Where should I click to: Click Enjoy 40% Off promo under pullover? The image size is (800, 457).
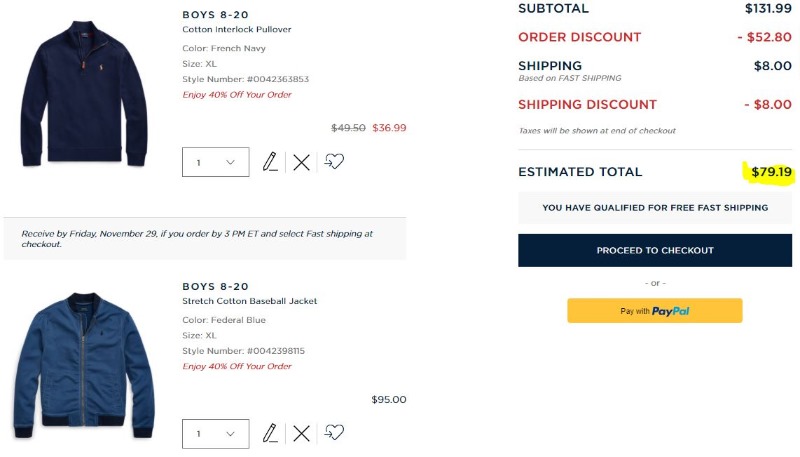coord(237,94)
